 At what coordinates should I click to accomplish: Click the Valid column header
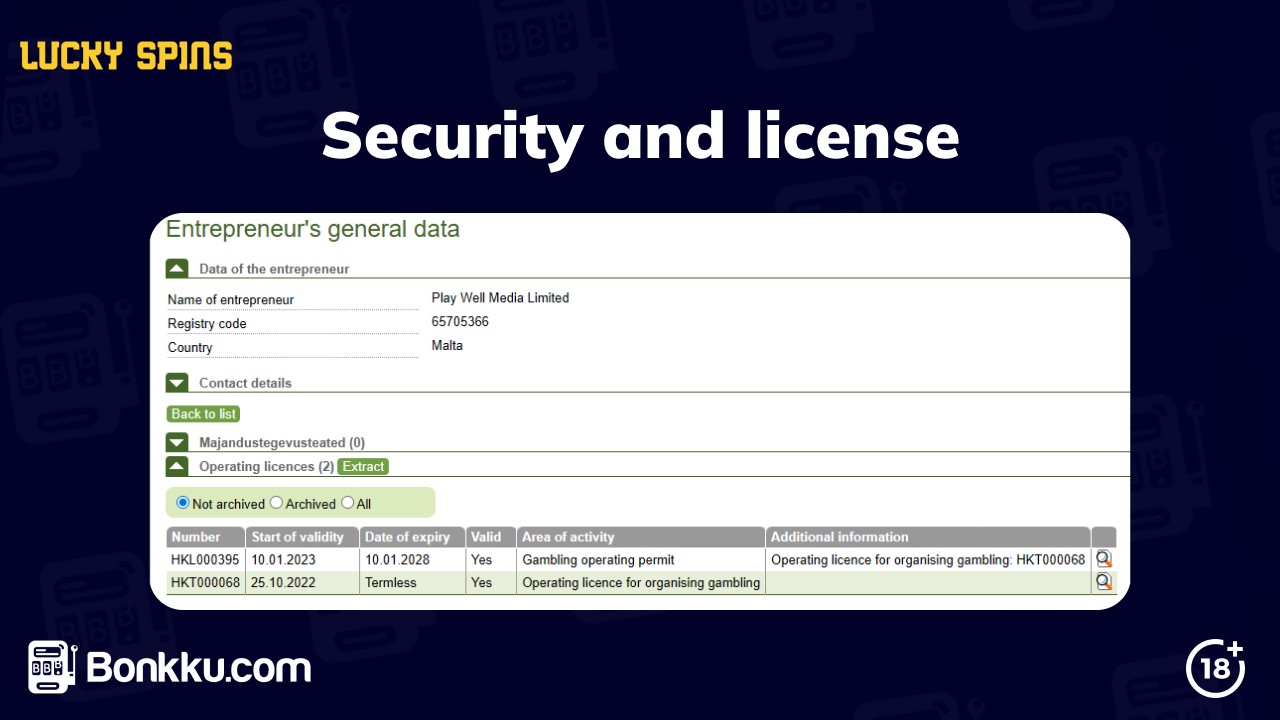(x=491, y=537)
